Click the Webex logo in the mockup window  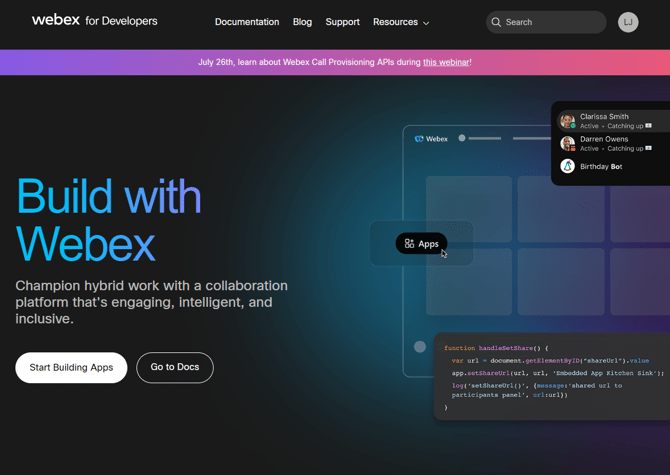click(431, 139)
